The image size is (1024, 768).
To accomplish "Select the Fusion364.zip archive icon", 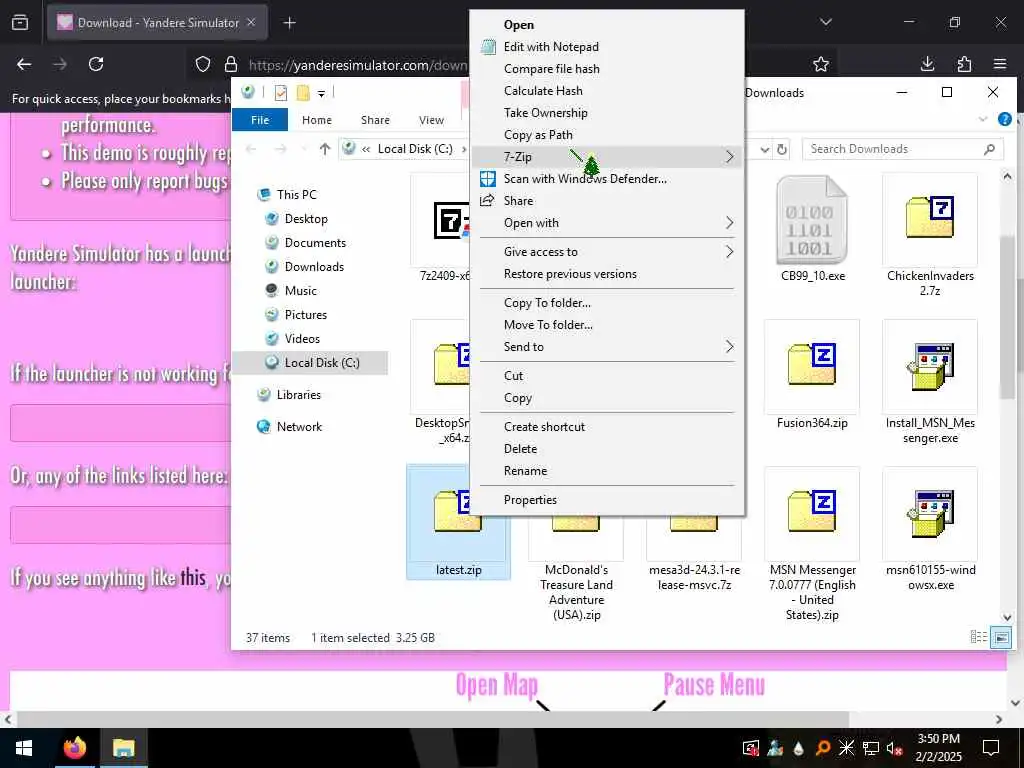I will pos(812,364).
